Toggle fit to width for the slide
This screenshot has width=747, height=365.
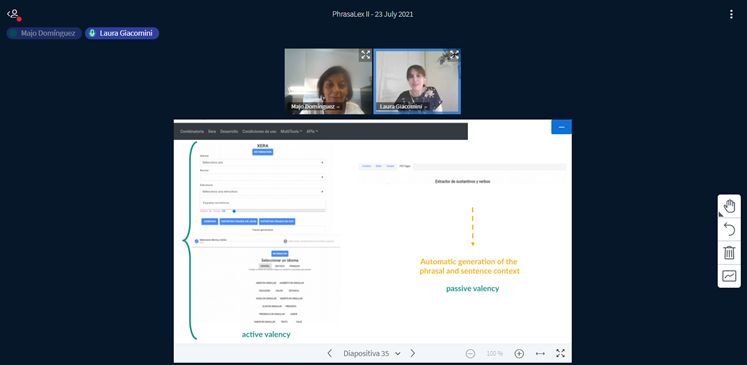tap(540, 354)
